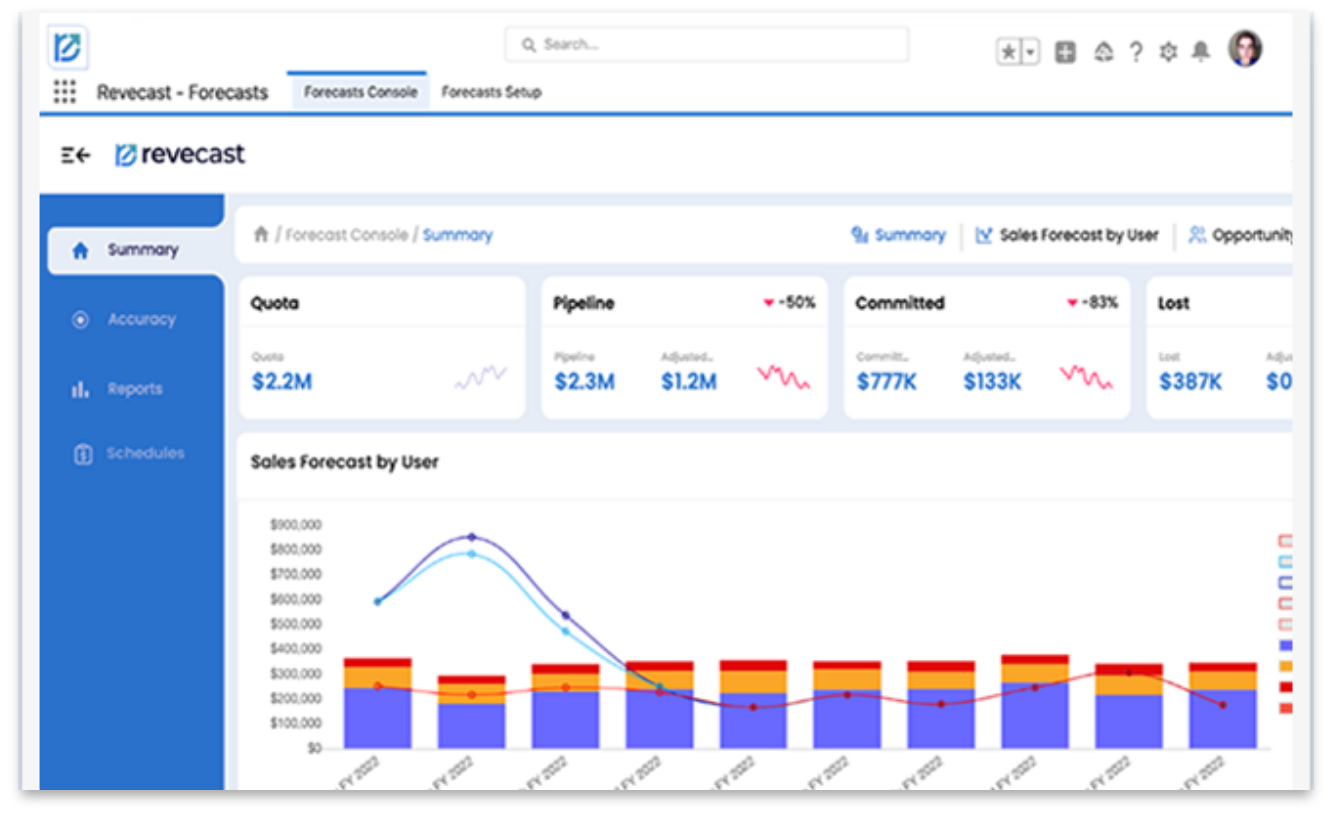Click the Sales Forecast by User link
Viewport: 1332px width, 814px height.
1078,235
